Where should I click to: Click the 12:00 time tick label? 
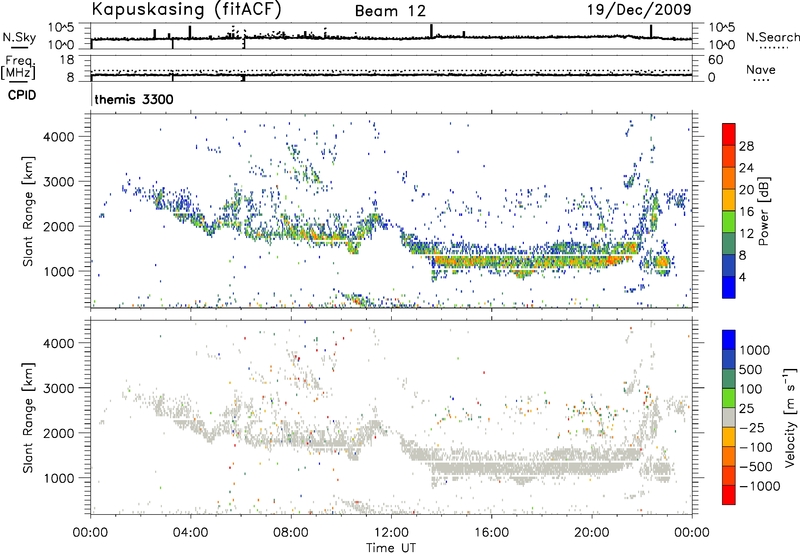coord(391,533)
